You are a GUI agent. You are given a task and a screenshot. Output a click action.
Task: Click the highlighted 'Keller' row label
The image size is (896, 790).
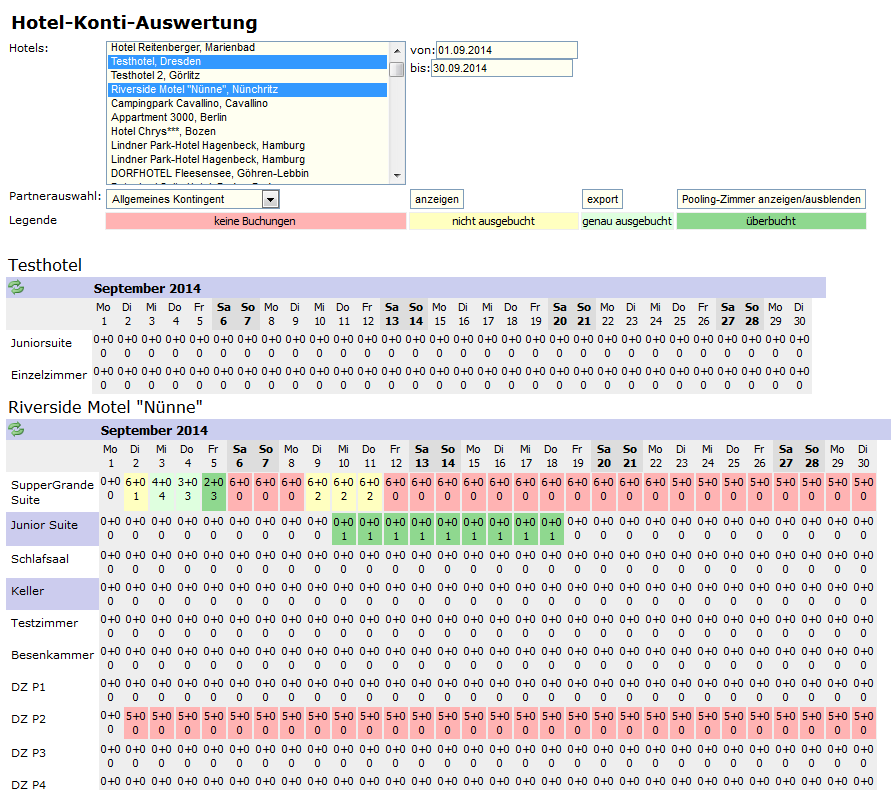point(52,591)
